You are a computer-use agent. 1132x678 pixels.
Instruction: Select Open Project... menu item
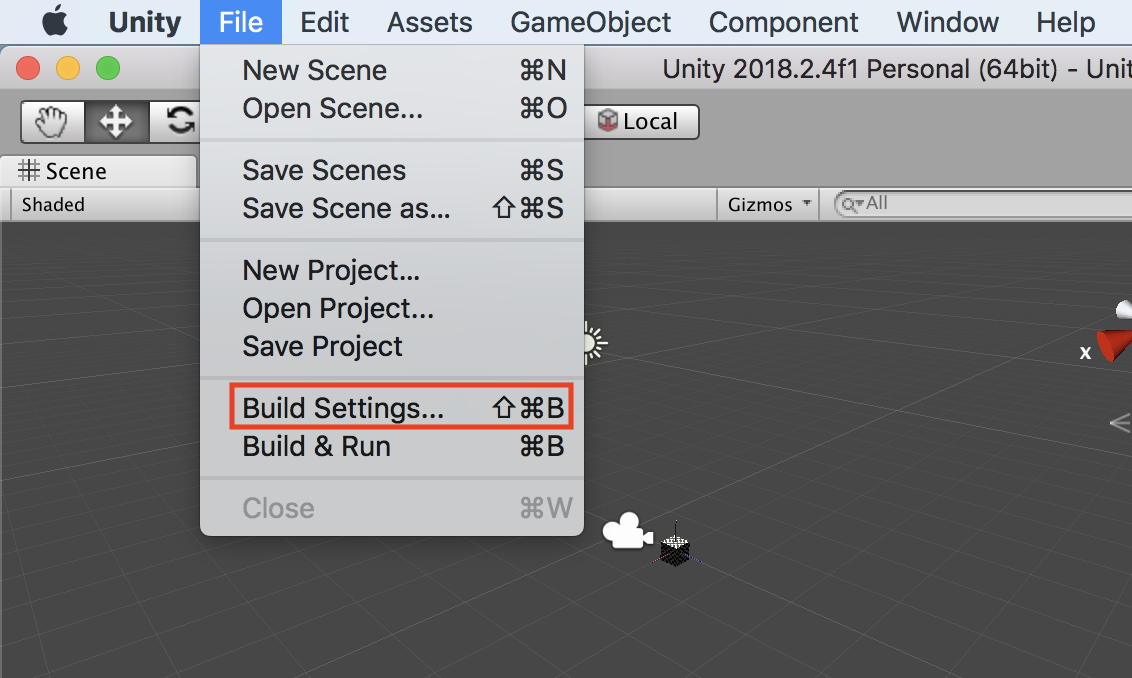click(x=338, y=308)
